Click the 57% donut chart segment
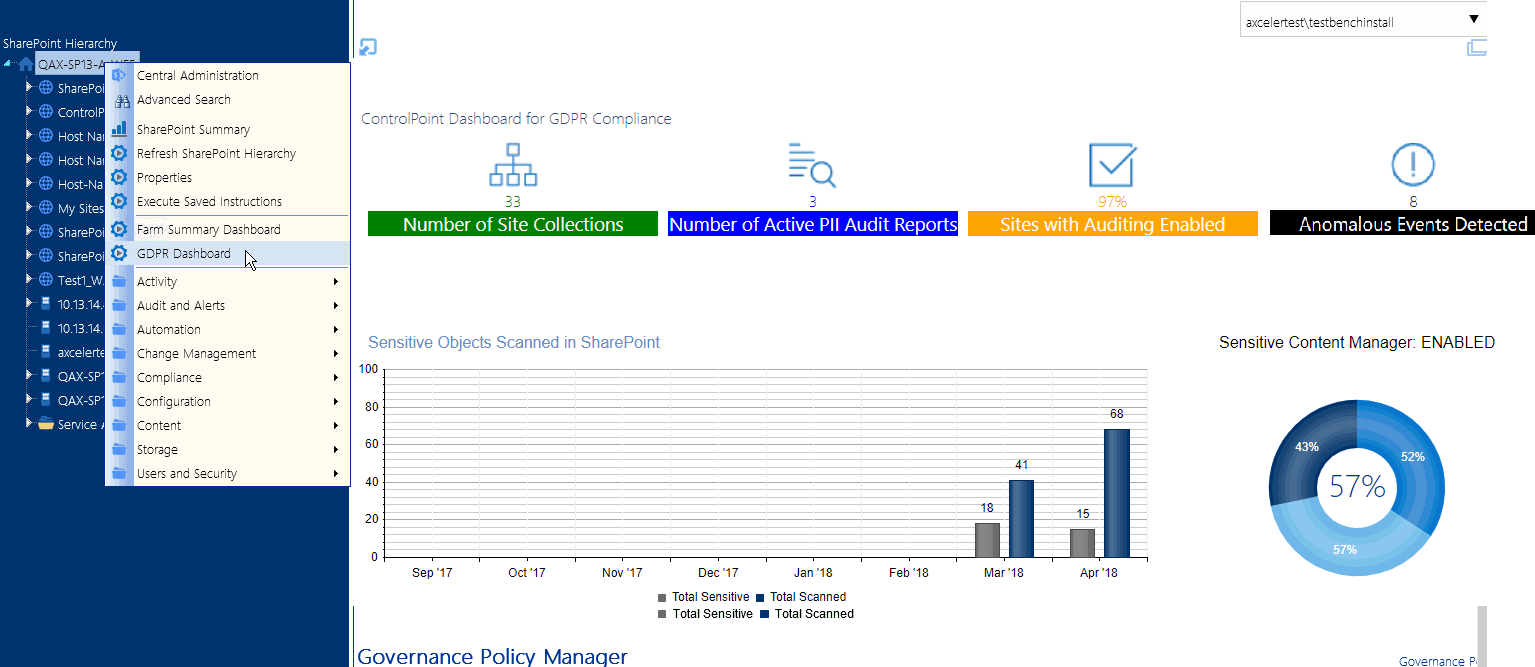The height and width of the screenshot is (667, 1535). [x=1345, y=550]
